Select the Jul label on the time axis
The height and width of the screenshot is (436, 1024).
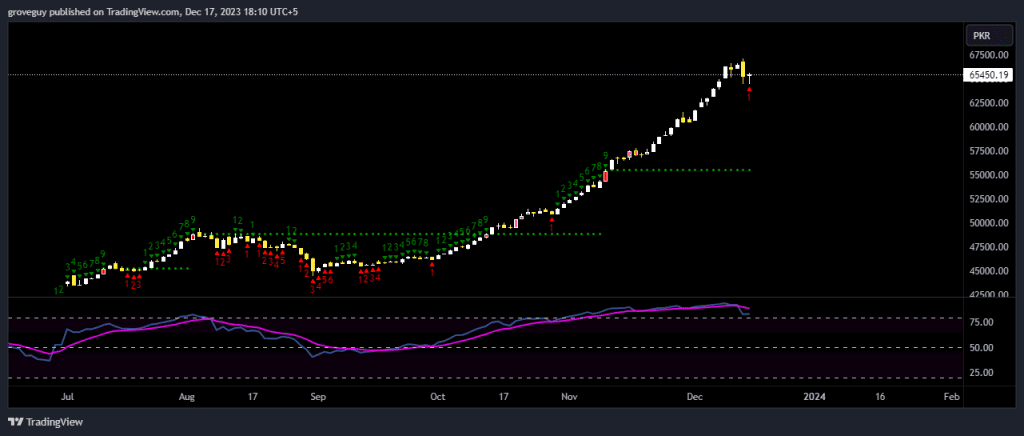tap(68, 397)
